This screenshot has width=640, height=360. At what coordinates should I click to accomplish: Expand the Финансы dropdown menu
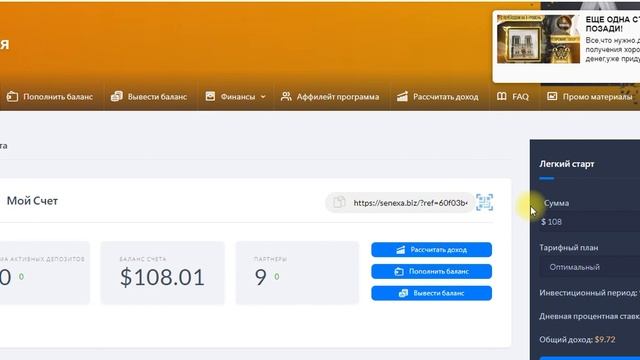click(x=236, y=97)
